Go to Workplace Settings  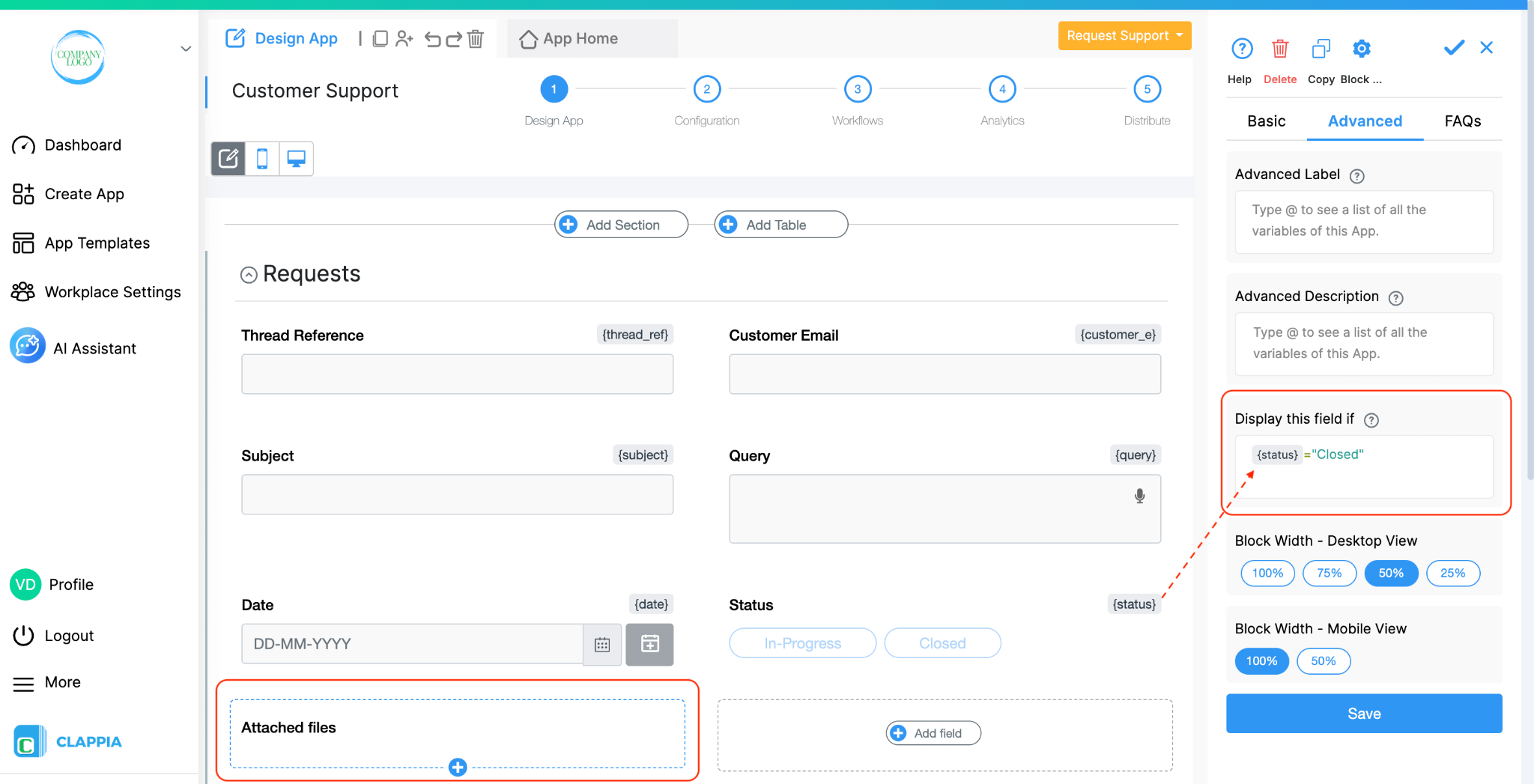click(x=97, y=292)
